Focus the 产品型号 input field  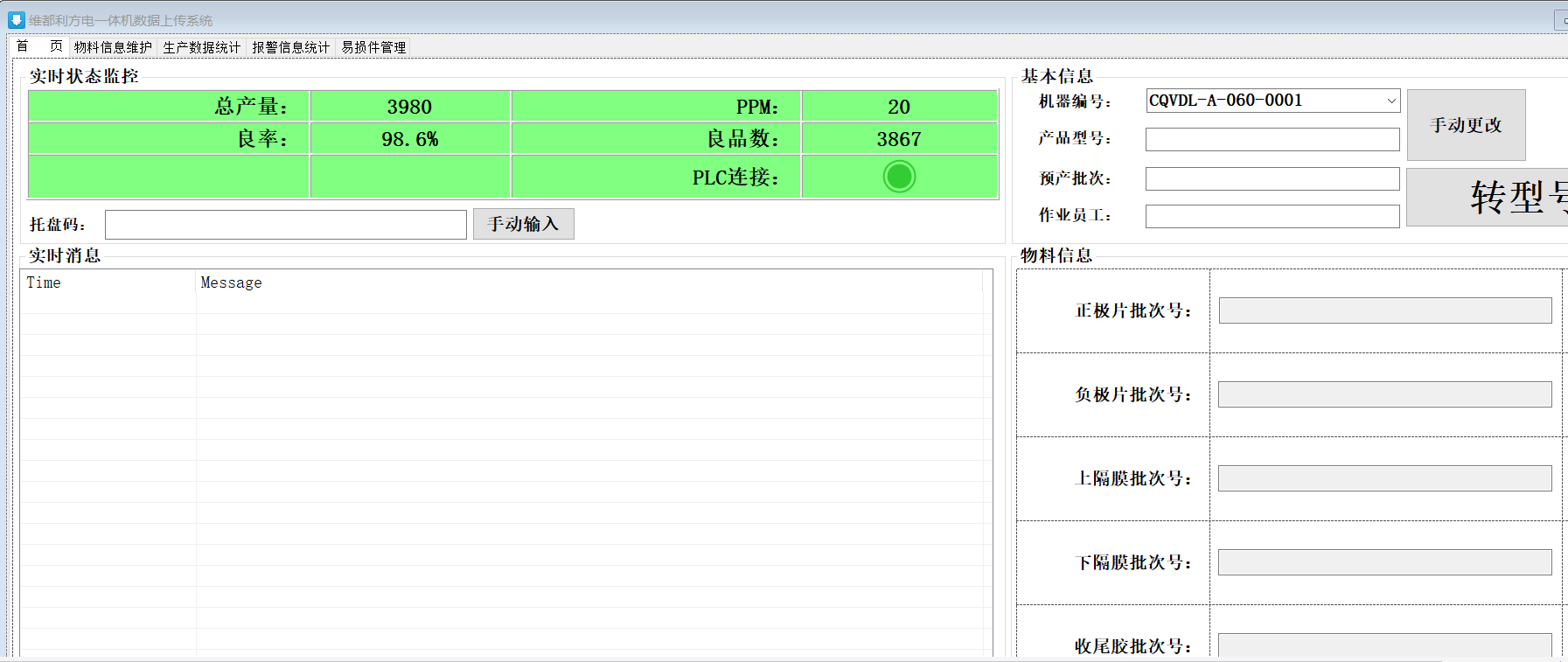pos(1272,139)
